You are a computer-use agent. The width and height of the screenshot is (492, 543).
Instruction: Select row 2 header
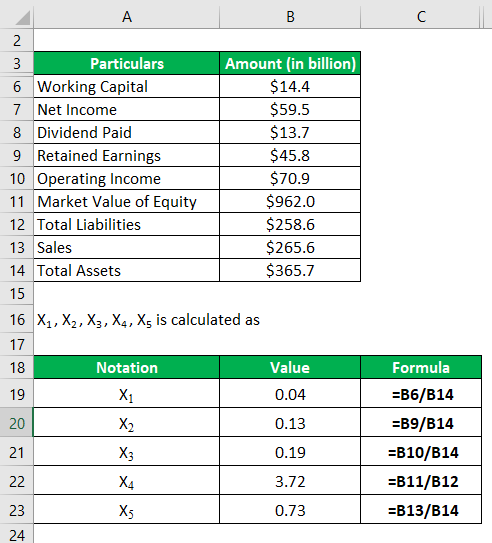point(17,41)
